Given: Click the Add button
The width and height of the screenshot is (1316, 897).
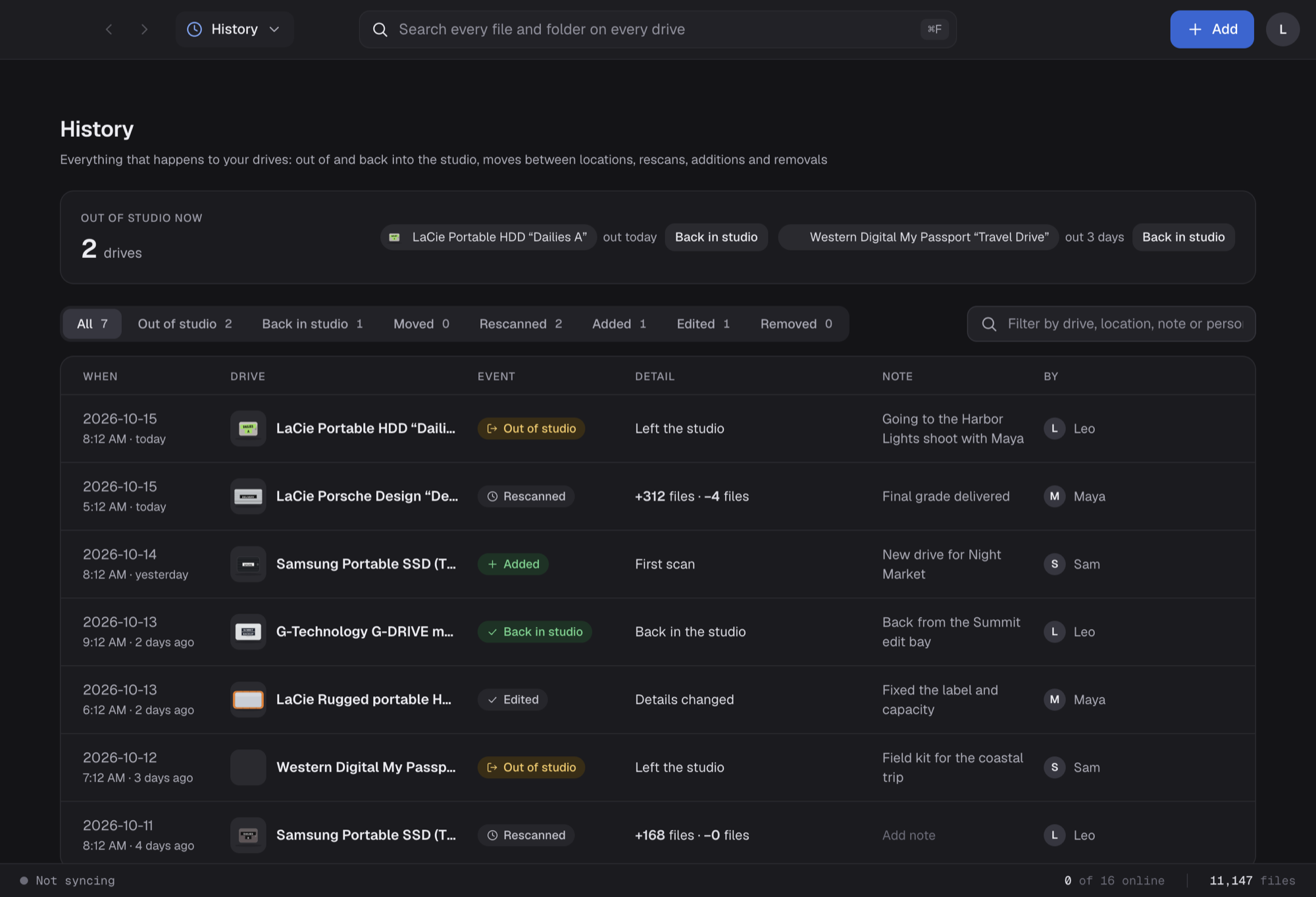Looking at the screenshot, I should coord(1211,29).
